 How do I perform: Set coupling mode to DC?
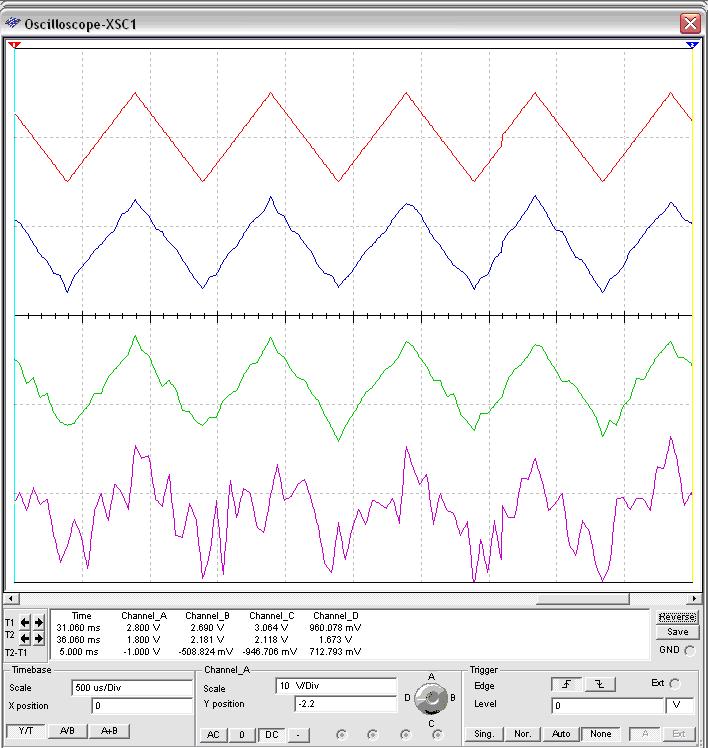point(271,734)
